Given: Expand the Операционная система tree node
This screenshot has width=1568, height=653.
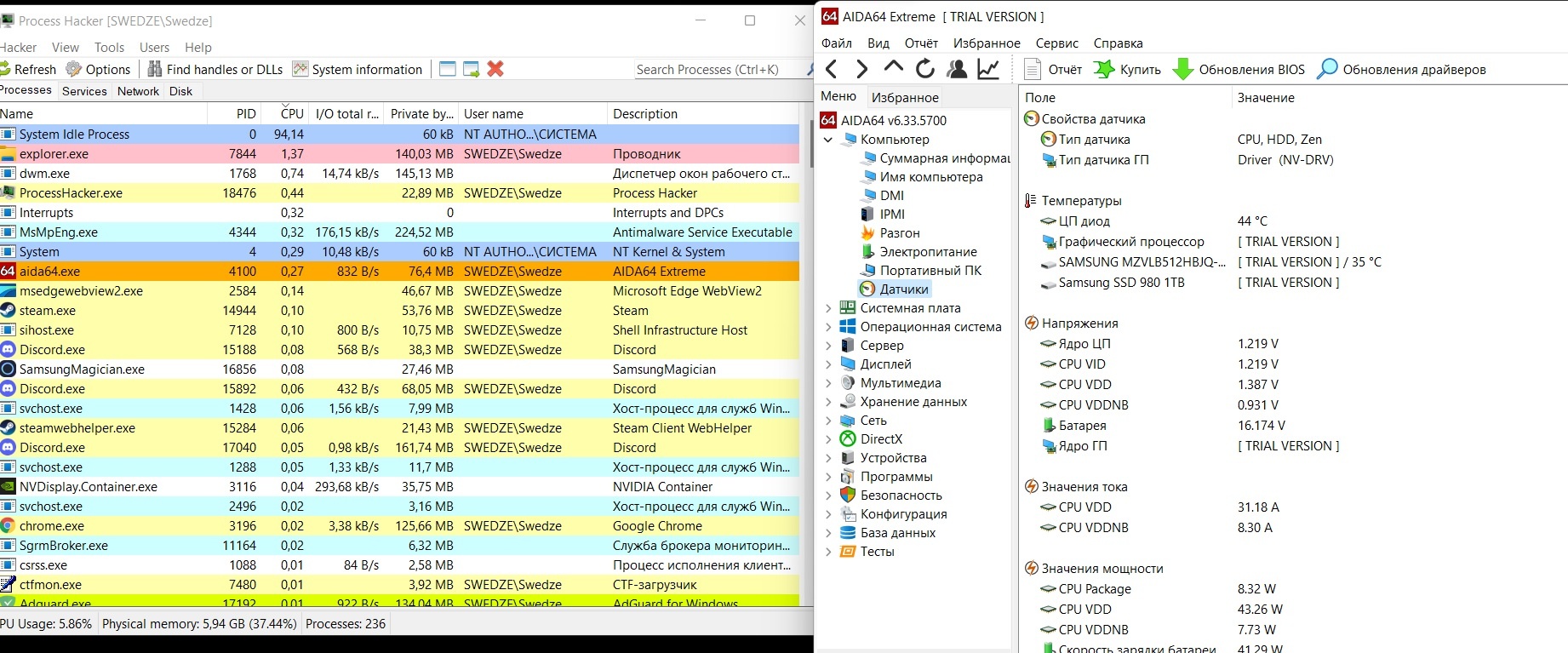Looking at the screenshot, I should [828, 327].
